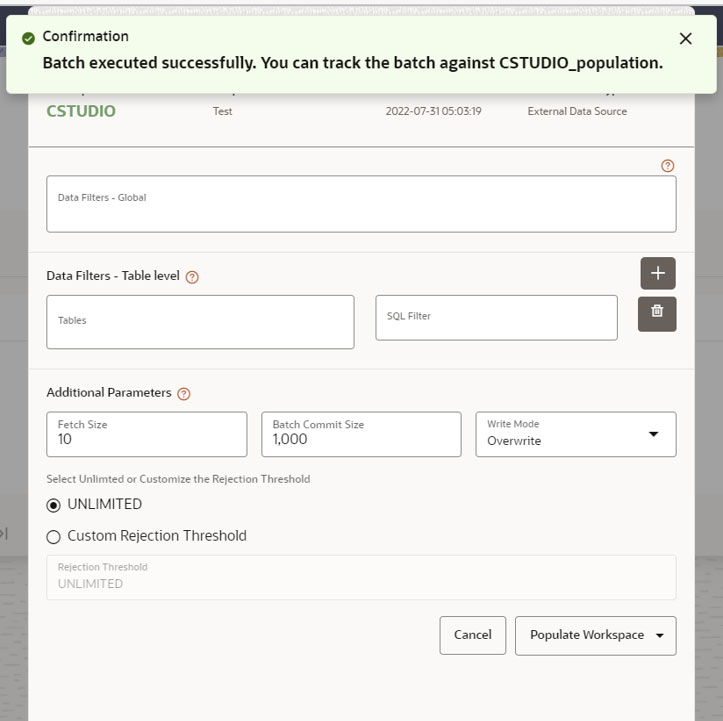Click the green success checkmark icon
The width and height of the screenshot is (723, 721).
point(28,38)
